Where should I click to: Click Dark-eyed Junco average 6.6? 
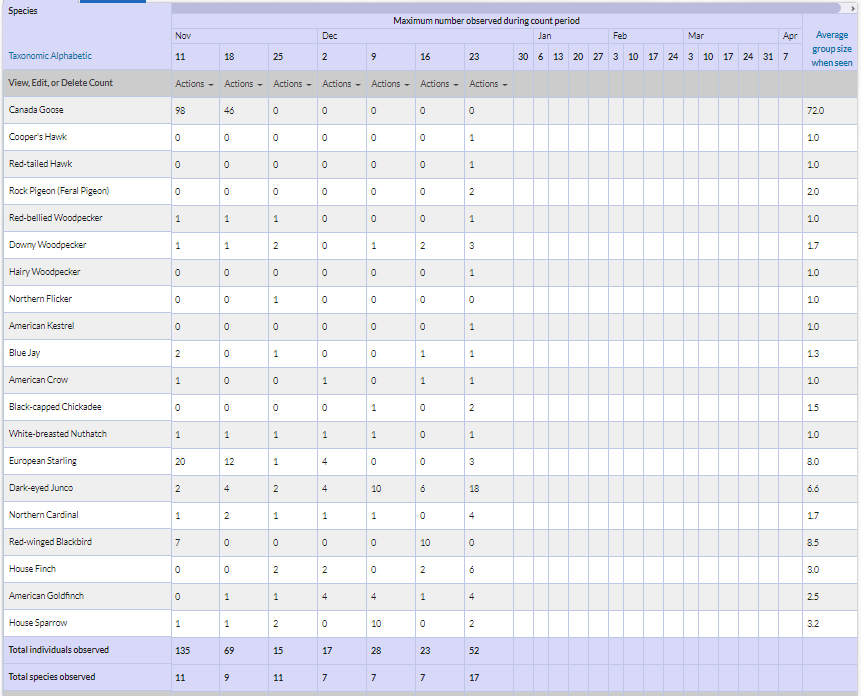(x=813, y=489)
